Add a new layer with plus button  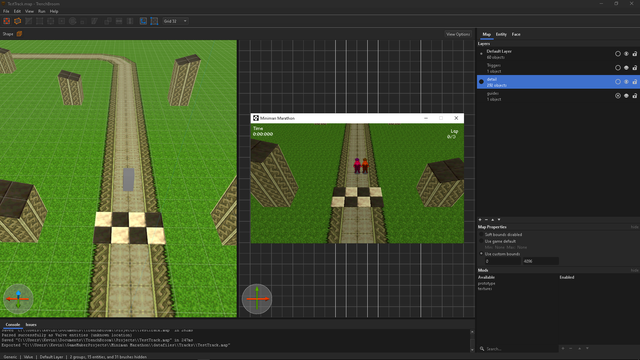pos(480,220)
